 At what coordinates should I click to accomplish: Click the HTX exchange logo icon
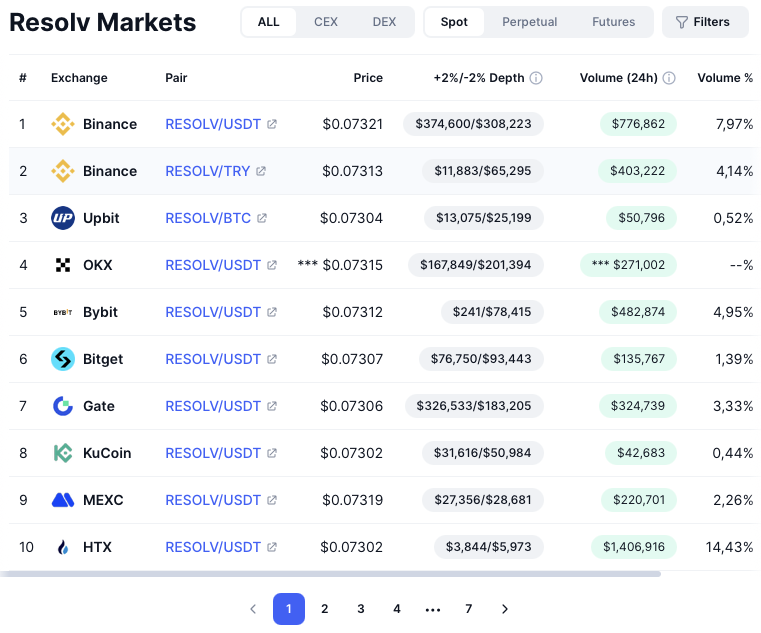(x=63, y=547)
